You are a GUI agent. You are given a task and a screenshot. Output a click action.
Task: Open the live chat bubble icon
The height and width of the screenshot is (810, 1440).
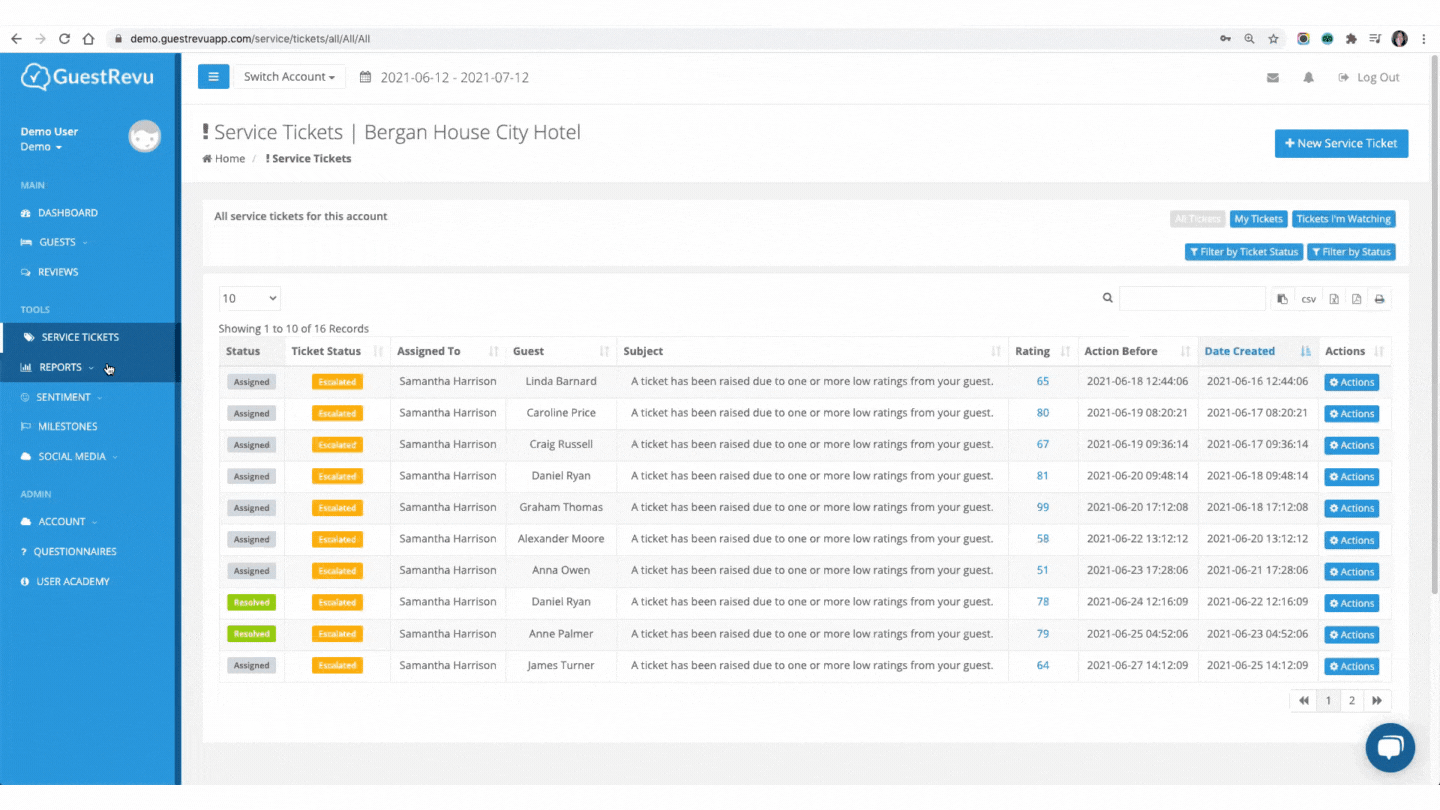click(x=1390, y=748)
